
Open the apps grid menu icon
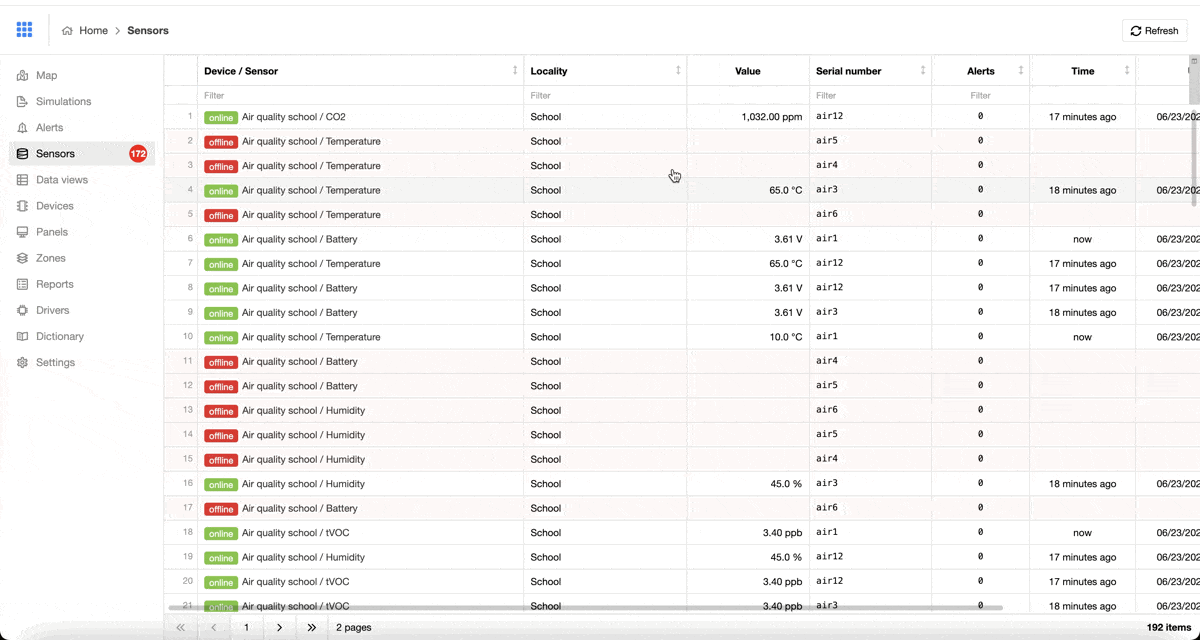click(24, 30)
